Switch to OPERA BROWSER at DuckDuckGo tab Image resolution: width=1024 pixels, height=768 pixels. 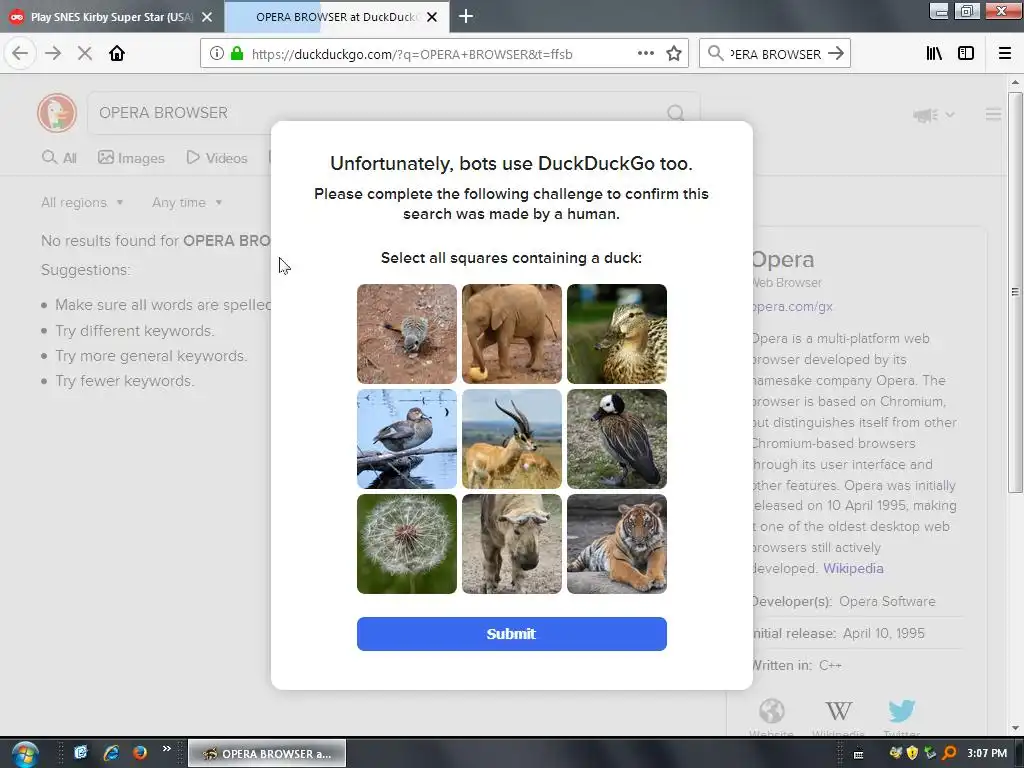[337, 17]
